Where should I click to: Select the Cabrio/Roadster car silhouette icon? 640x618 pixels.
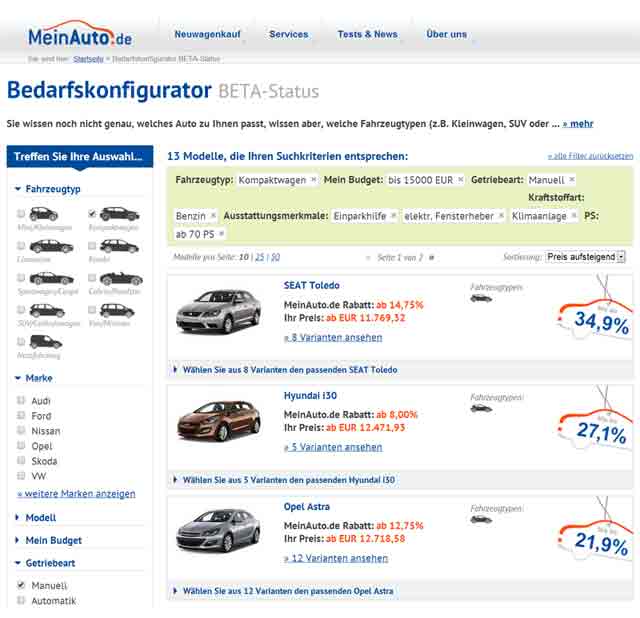[121, 278]
